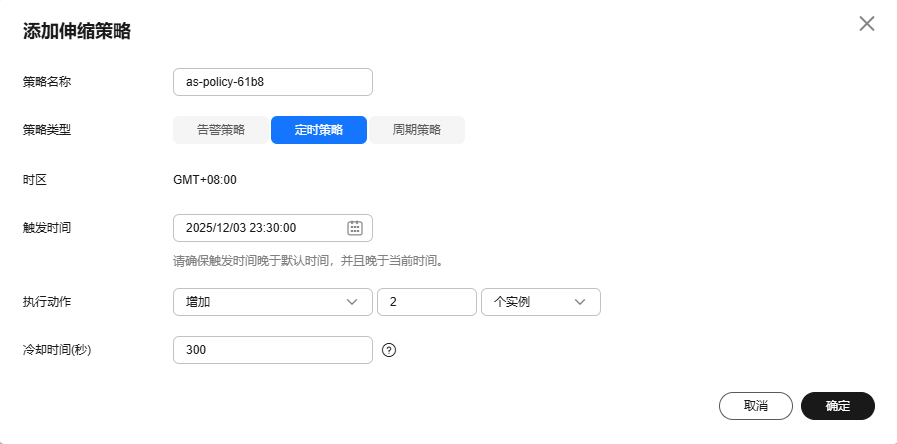Select the 定时策略 policy type
Image resolution: width=897 pixels, height=444 pixels.
pyautogui.click(x=319, y=130)
